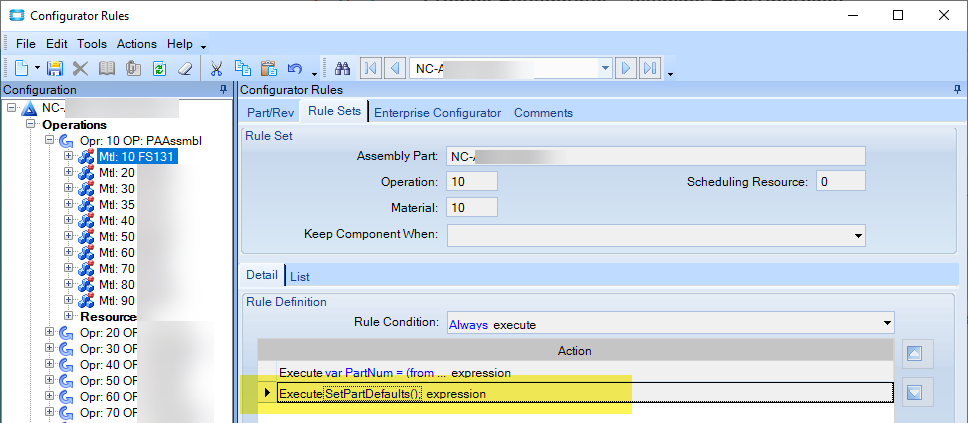Click the Save icon in toolbar
The image size is (968, 423).
click(x=55, y=68)
